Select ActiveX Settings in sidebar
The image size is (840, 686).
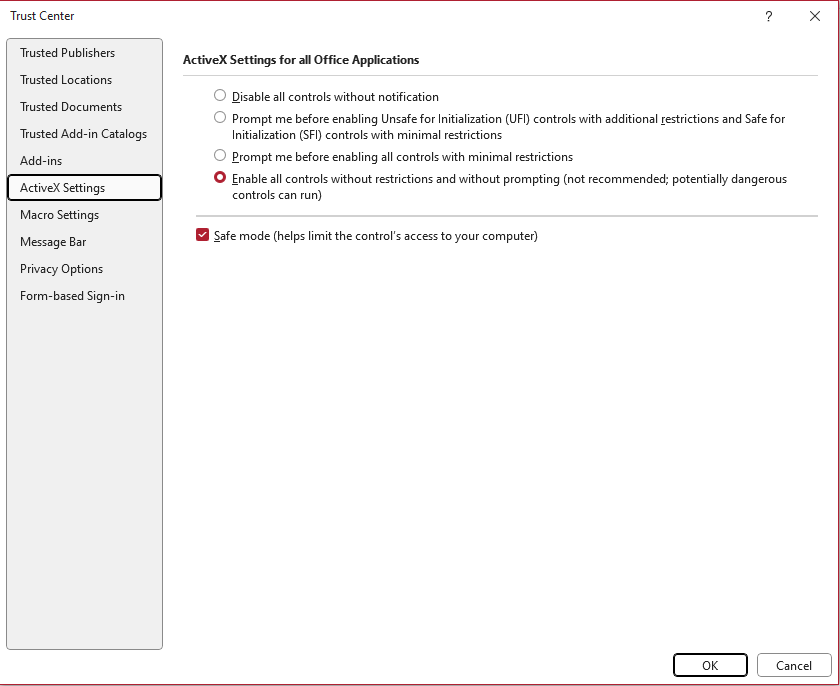(62, 188)
